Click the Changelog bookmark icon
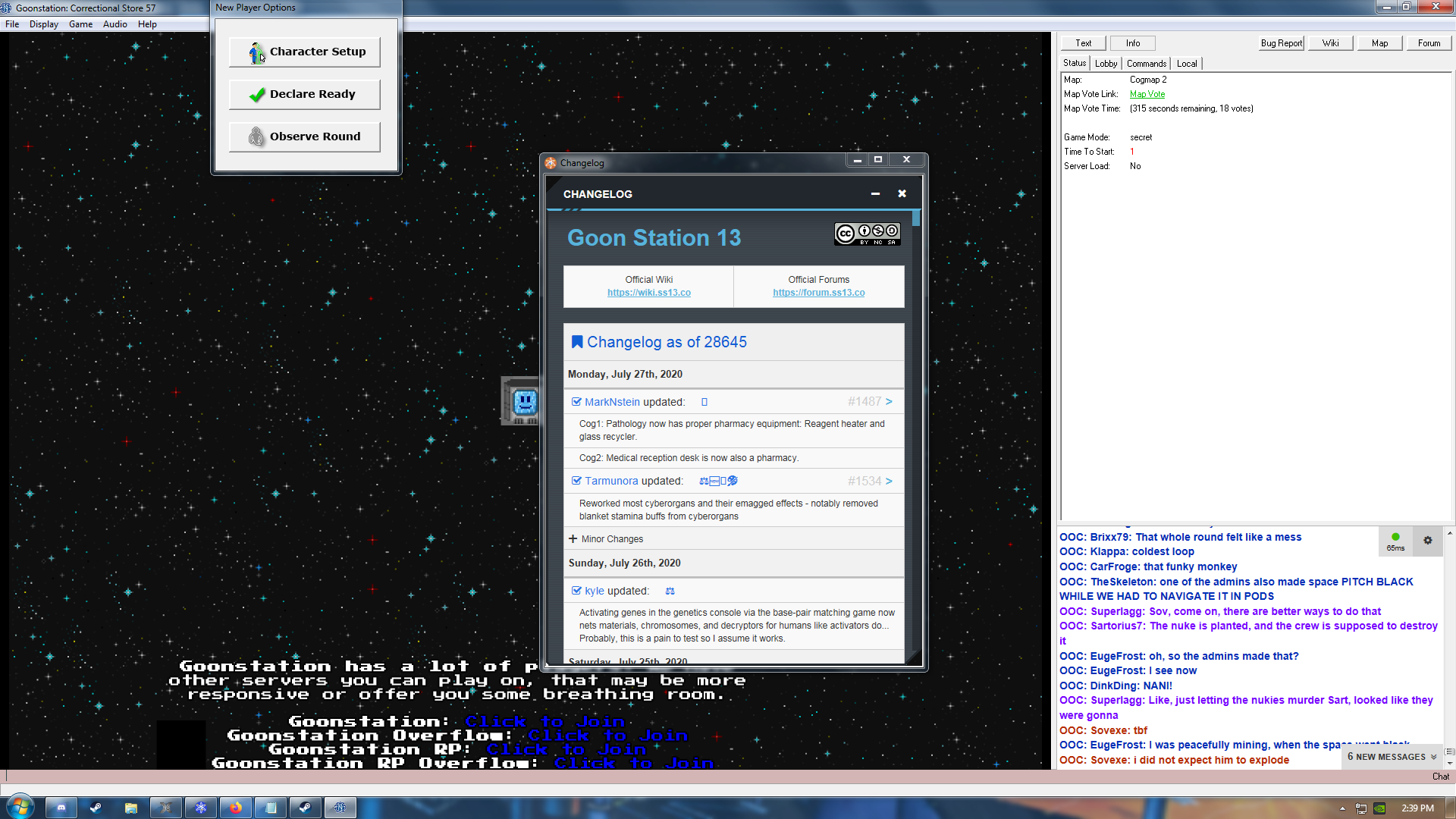1456x819 pixels. click(576, 342)
